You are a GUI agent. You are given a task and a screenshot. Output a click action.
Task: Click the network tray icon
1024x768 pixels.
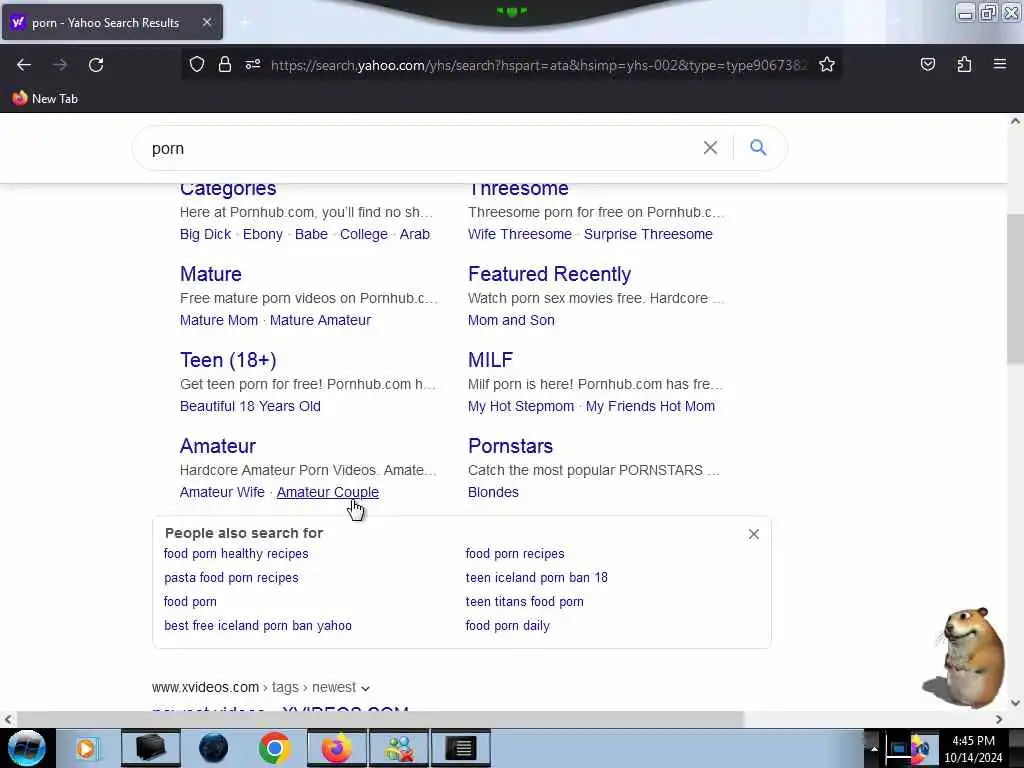pyautogui.click(x=898, y=749)
